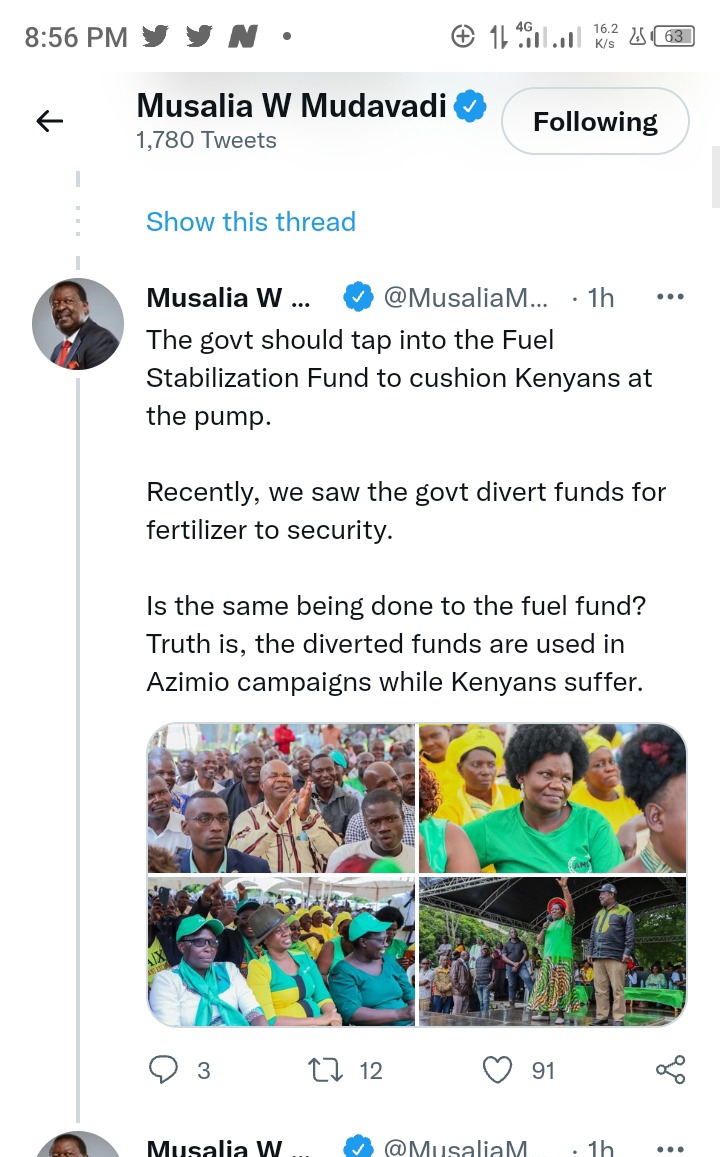
Task: Open Musalia's profile picture avatar
Action: [78, 324]
